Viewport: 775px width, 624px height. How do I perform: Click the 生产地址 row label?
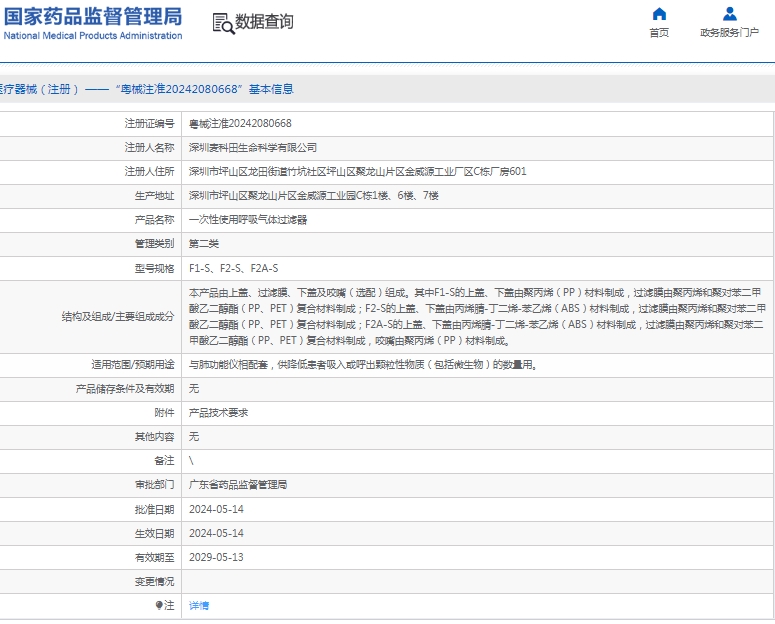click(154, 196)
